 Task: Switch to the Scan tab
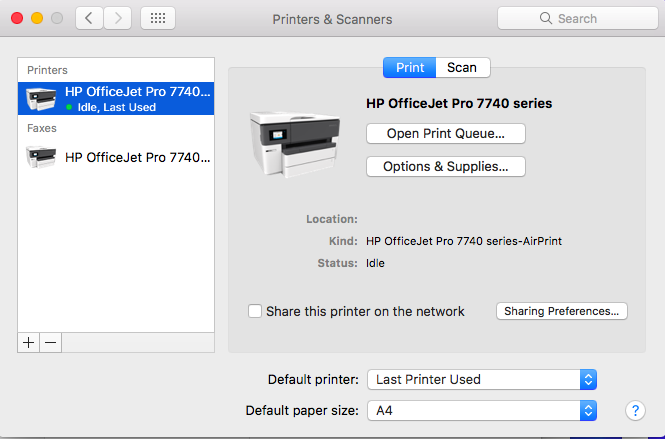coord(462,67)
